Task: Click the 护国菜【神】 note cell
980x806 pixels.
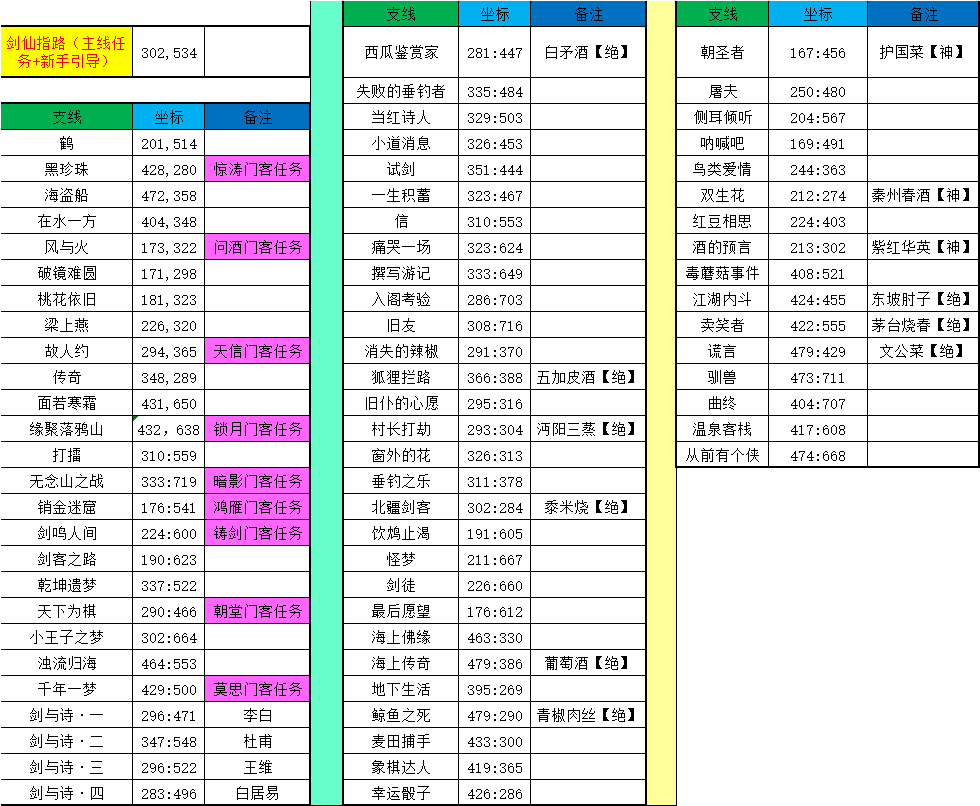Action: click(922, 52)
